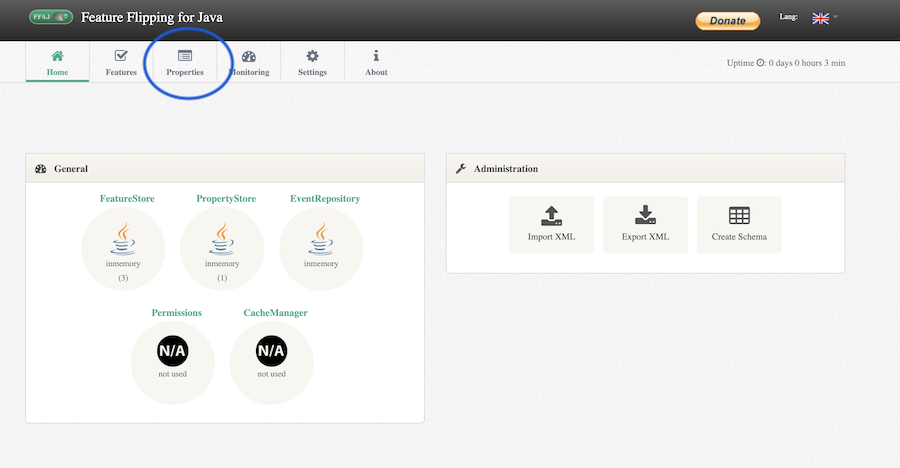Screen dimensions: 900x468
Task: Click the Import XML button
Action: coord(551,224)
